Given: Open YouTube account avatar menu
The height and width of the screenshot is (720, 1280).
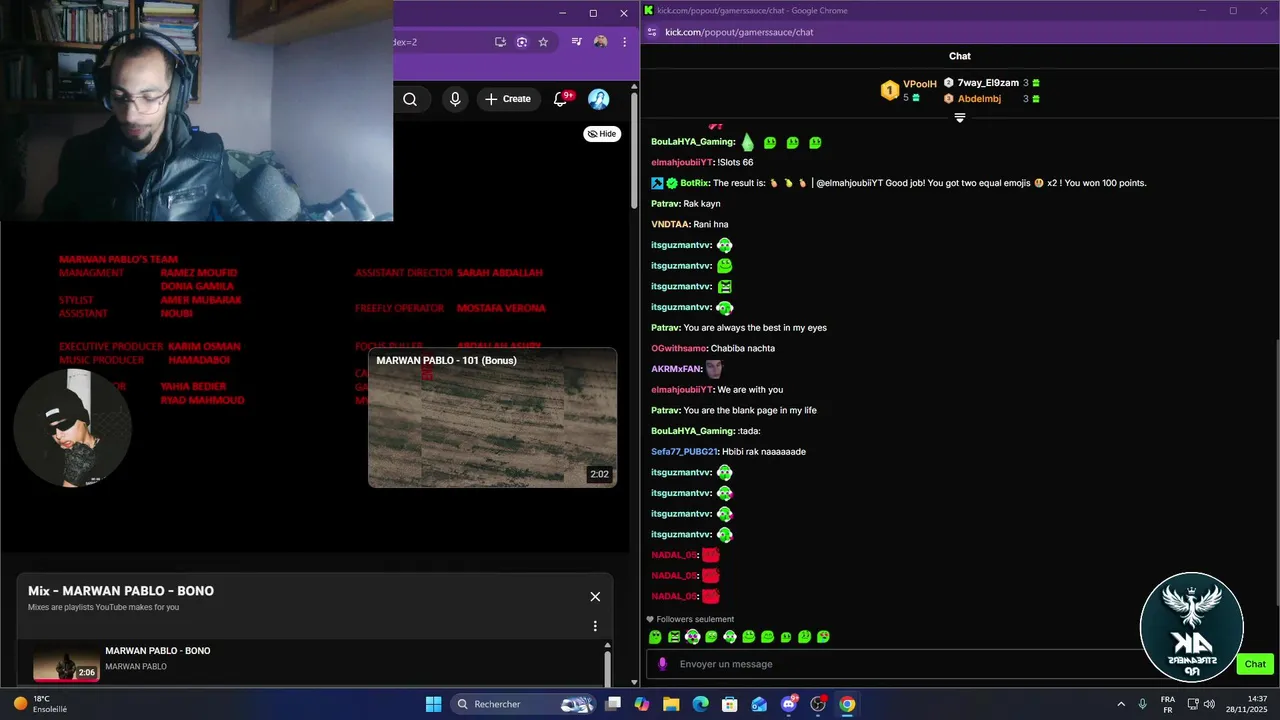Looking at the screenshot, I should [599, 99].
